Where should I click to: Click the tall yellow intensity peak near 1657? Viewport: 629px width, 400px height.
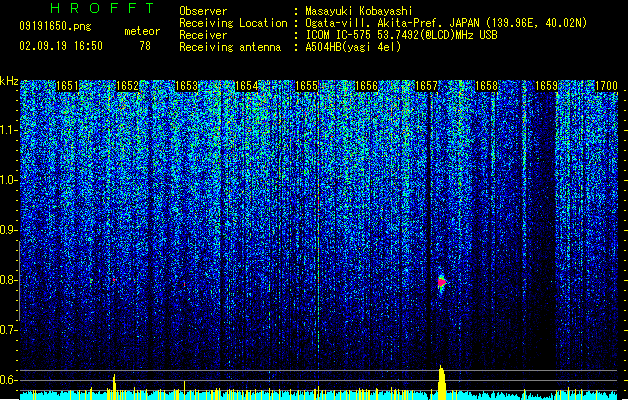(442, 381)
